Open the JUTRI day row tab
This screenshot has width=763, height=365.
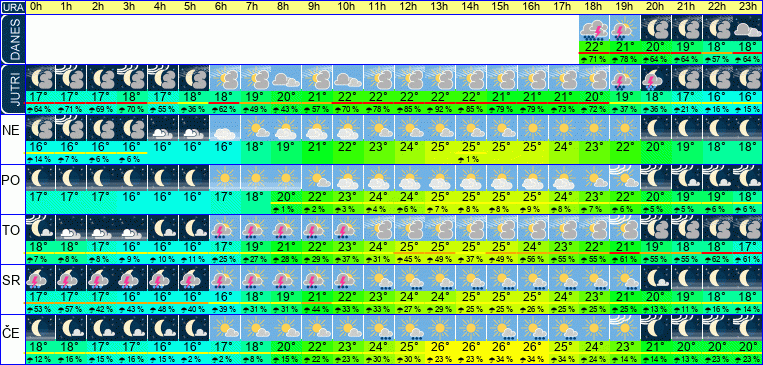[13, 89]
